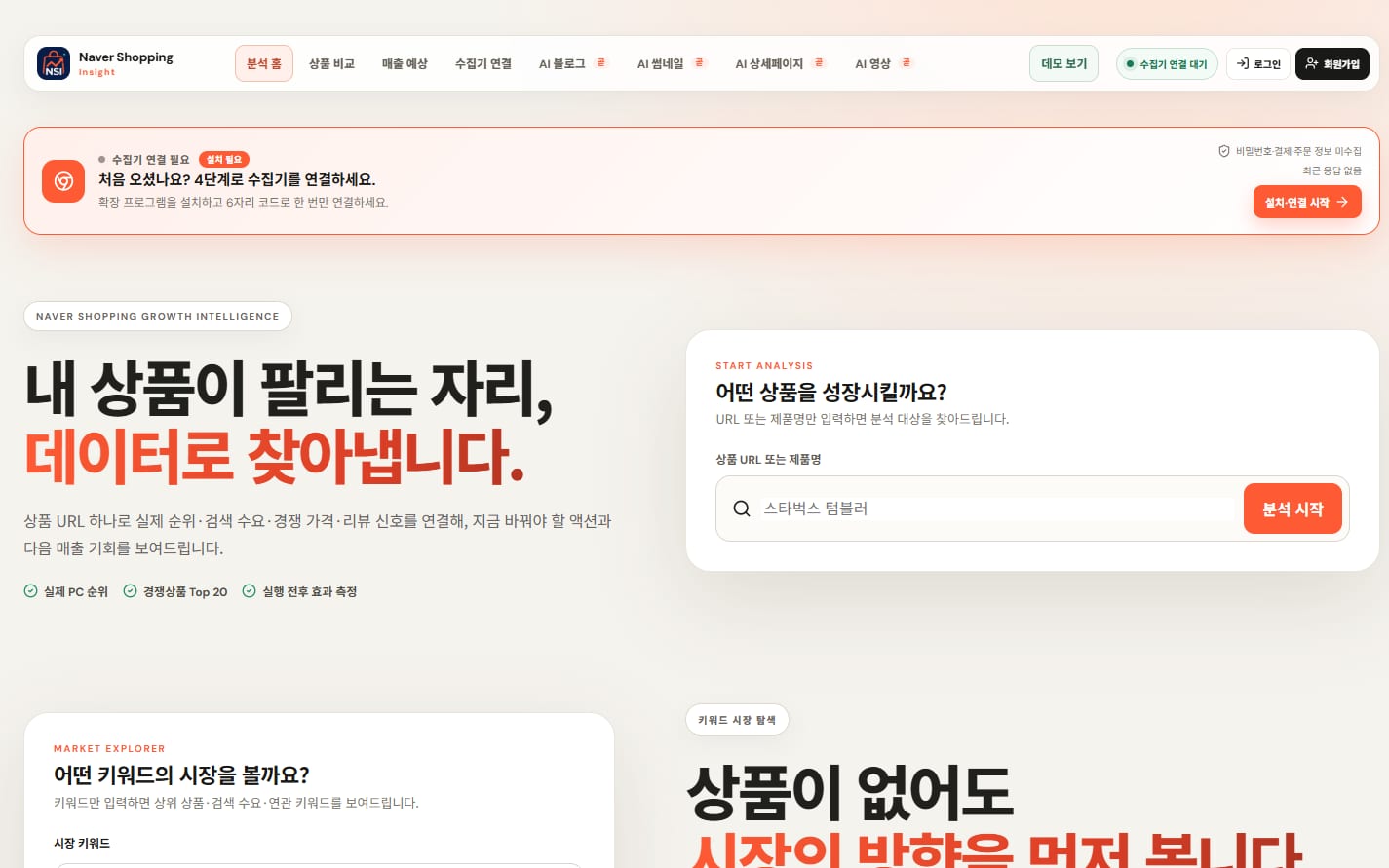1389x868 pixels.
Task: Click the shield icon next to 비밀번호·결제·주문 정보 미수집
Action: click(x=1224, y=151)
